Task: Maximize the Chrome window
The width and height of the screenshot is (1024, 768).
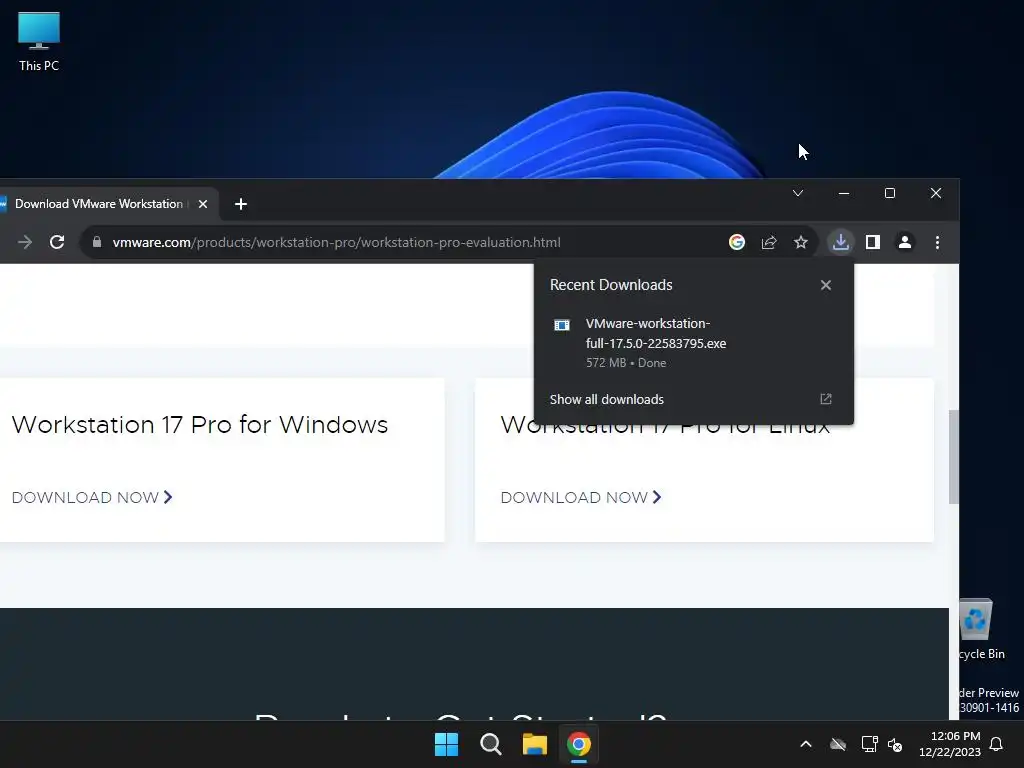Action: point(889,193)
